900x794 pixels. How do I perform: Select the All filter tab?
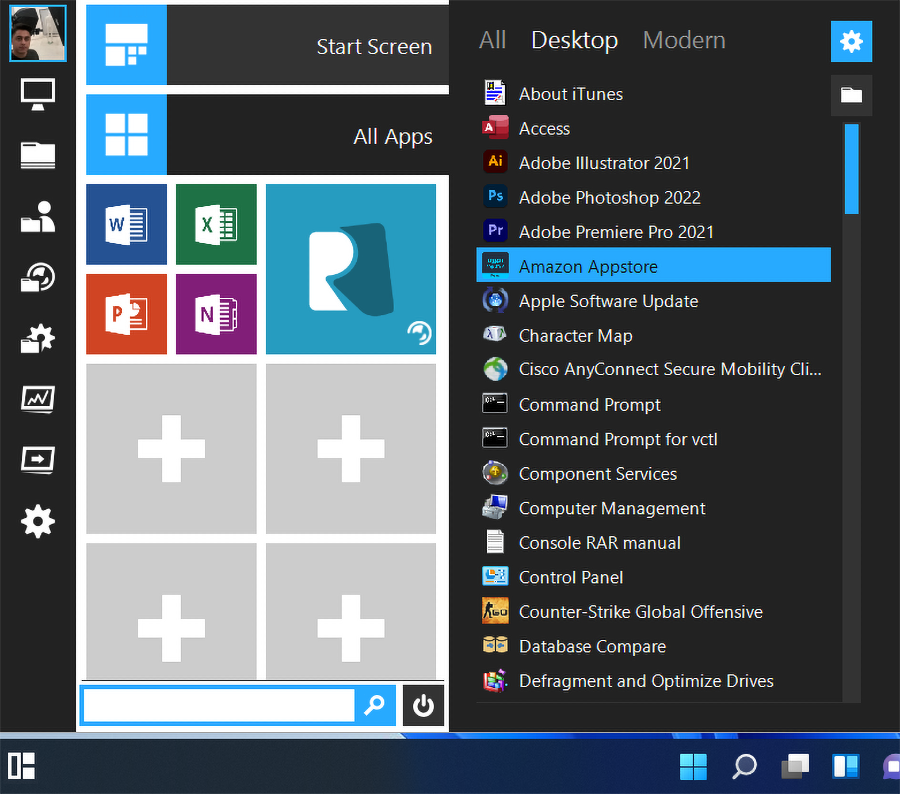pyautogui.click(x=492, y=40)
